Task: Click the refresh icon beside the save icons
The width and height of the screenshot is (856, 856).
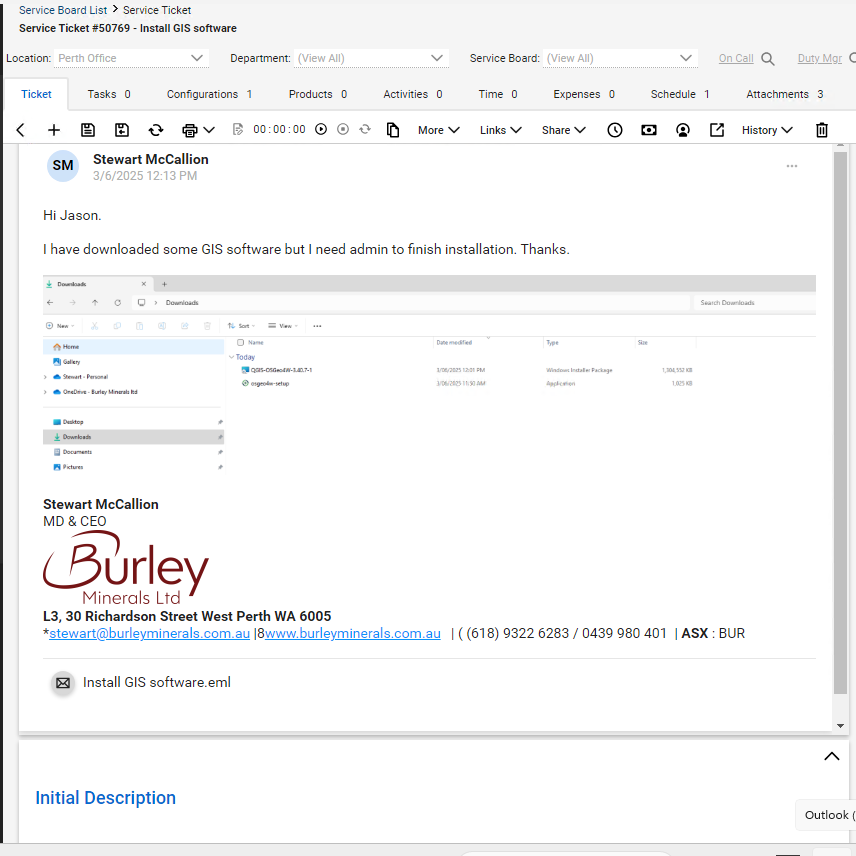Action: [x=156, y=130]
